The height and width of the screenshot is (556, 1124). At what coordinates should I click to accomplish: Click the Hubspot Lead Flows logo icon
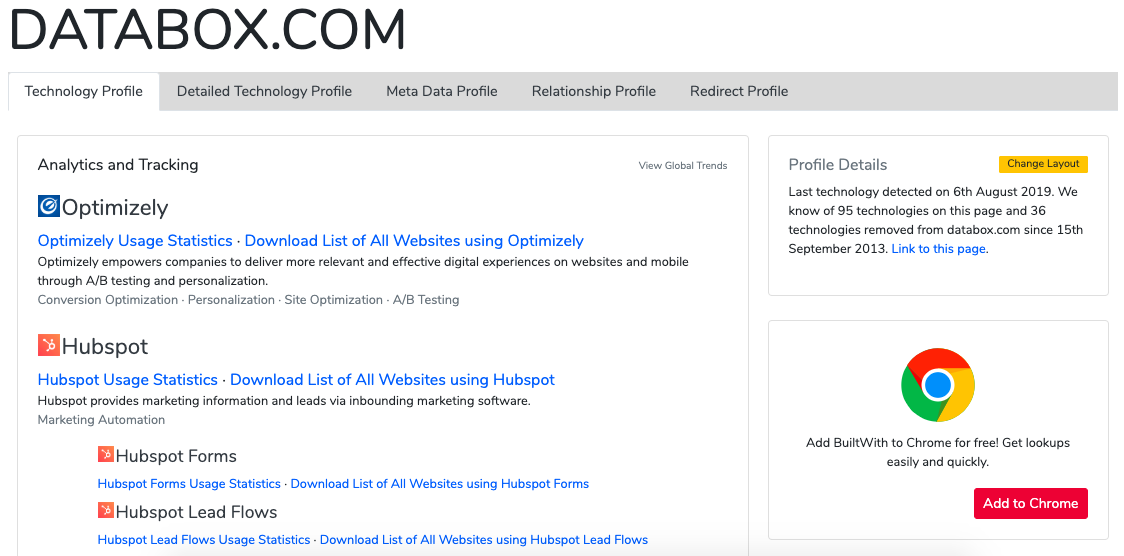tap(105, 510)
